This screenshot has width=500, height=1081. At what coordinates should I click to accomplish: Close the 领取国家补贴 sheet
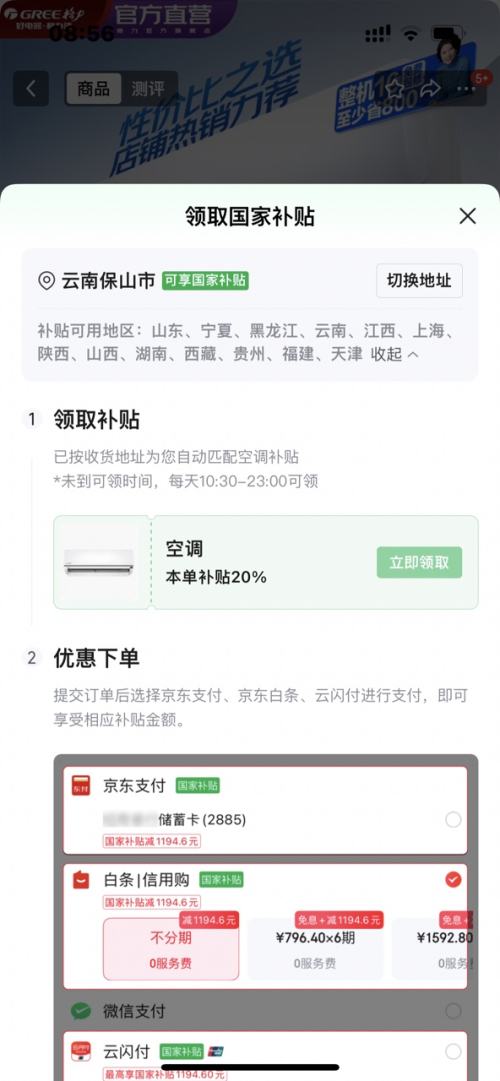point(468,216)
